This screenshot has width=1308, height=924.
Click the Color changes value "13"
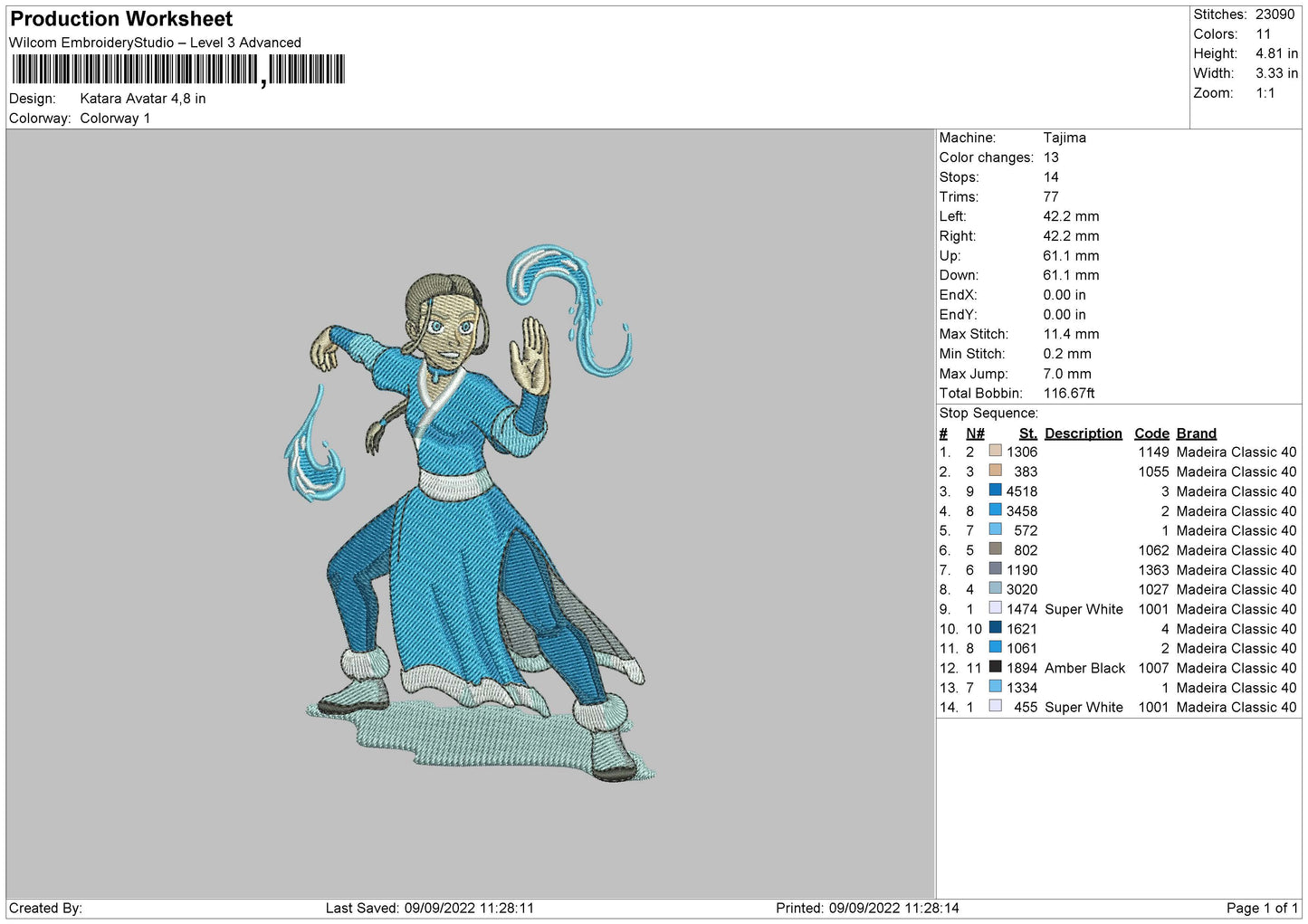coord(1051,157)
